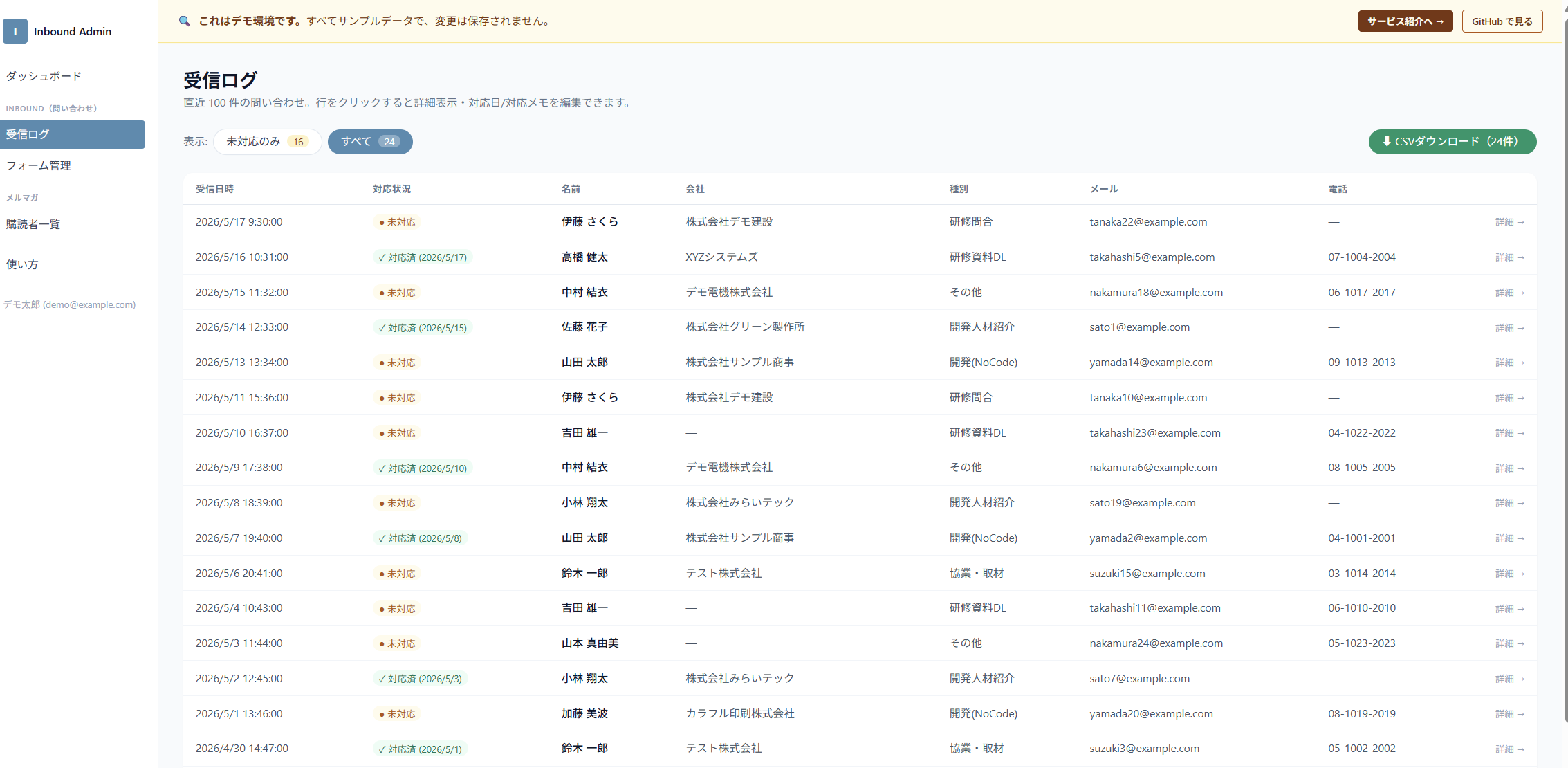Click the name 加藤 美波

tap(584, 714)
